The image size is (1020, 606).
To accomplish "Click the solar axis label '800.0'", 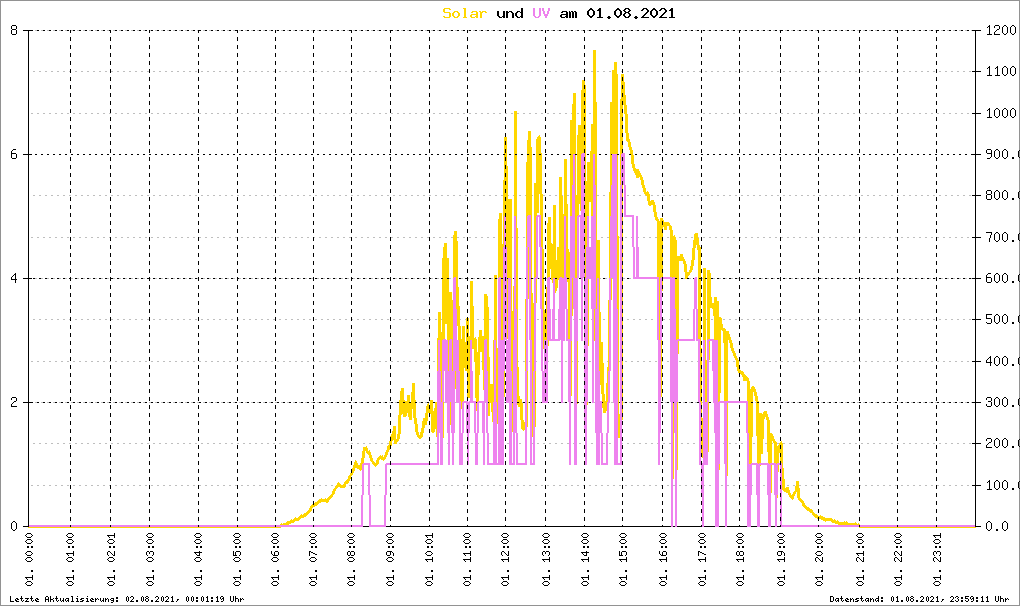I will click(x=1002, y=196).
